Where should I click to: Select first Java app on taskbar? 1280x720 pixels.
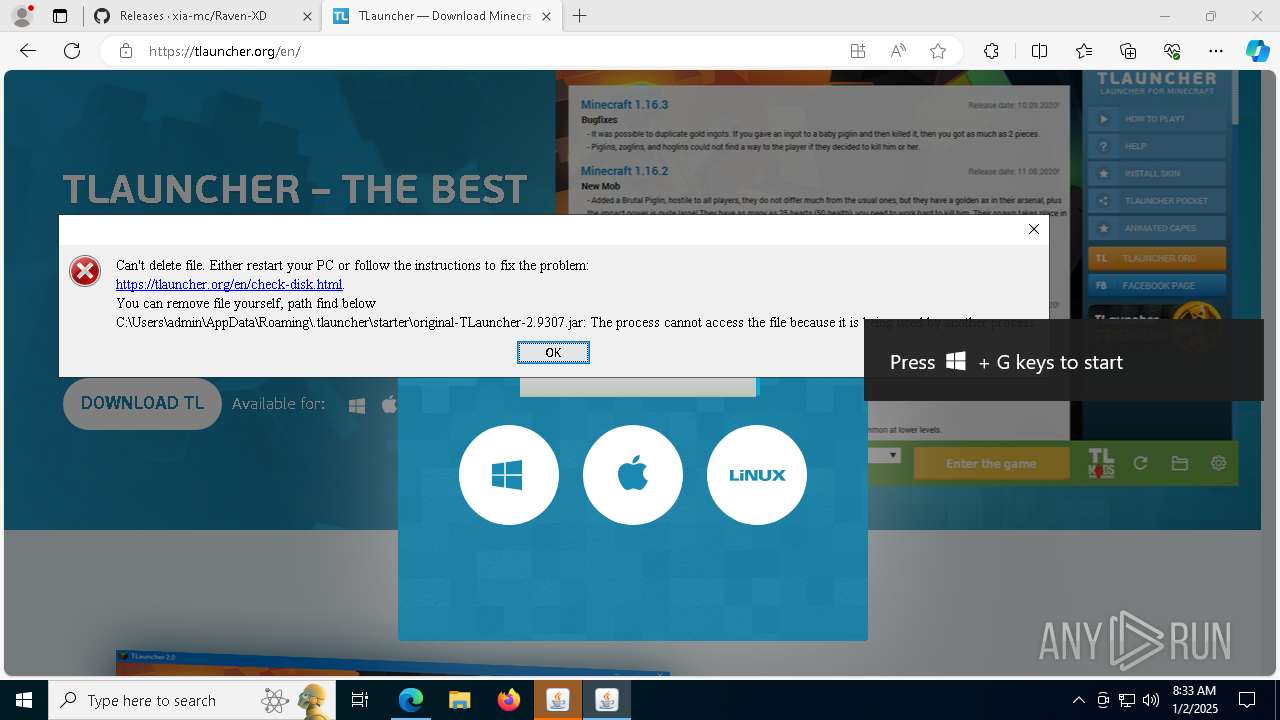[558, 700]
